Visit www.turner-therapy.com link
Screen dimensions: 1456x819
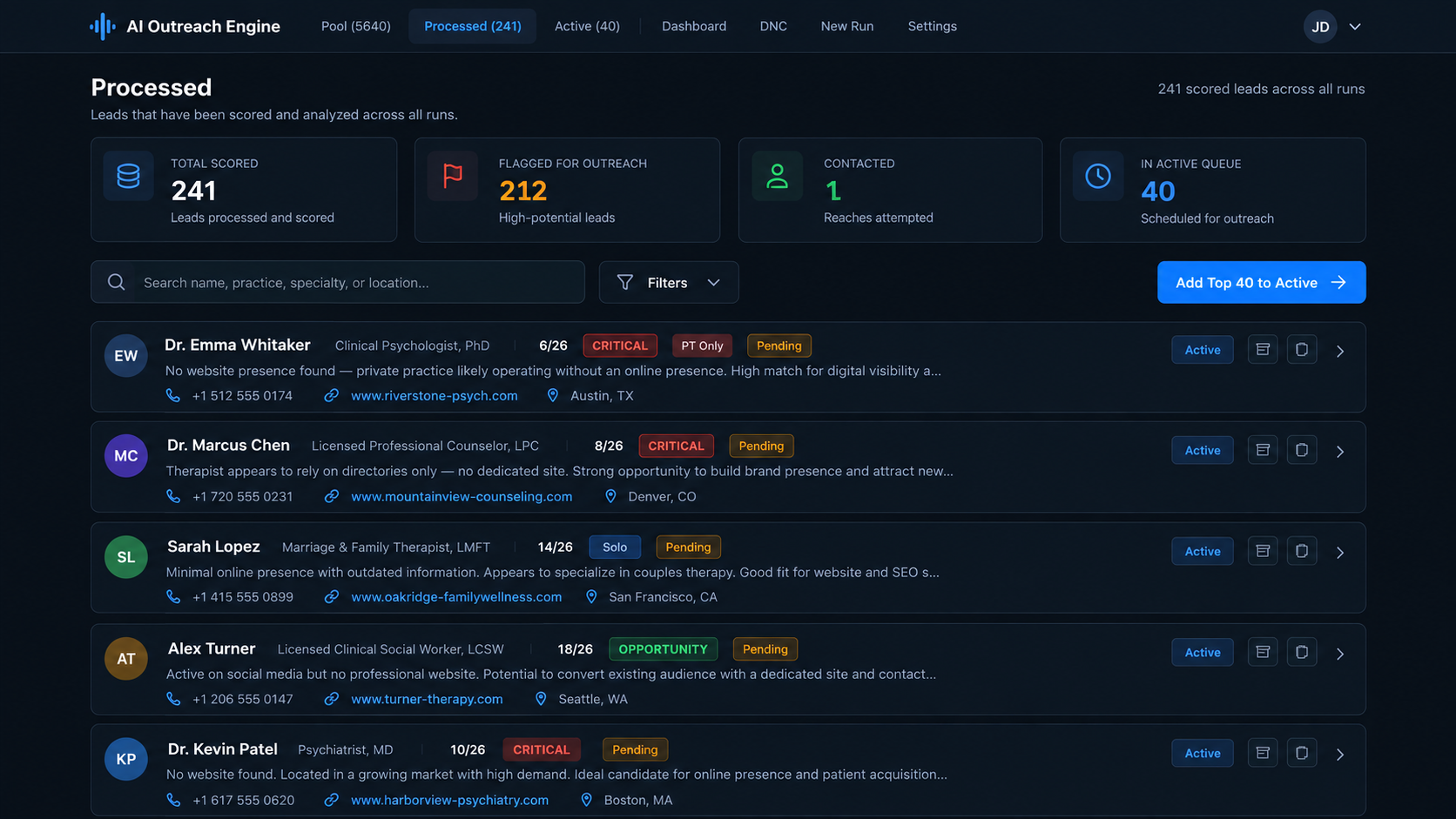click(427, 699)
